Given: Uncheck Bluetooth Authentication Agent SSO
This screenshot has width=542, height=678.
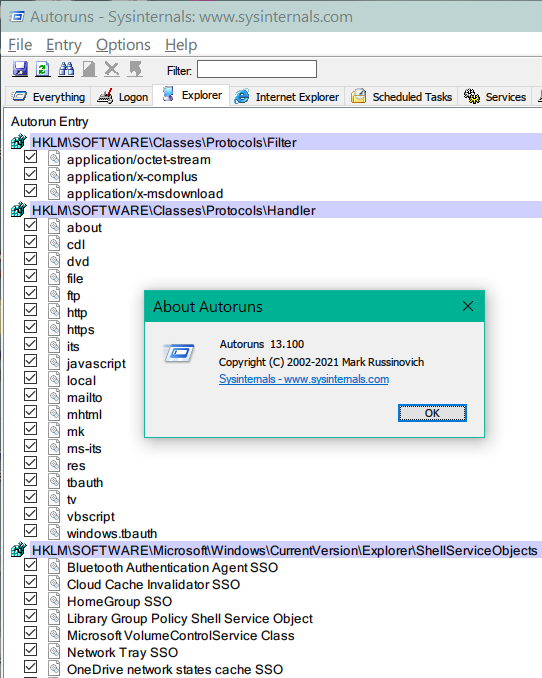Looking at the screenshot, I should [x=30, y=565].
